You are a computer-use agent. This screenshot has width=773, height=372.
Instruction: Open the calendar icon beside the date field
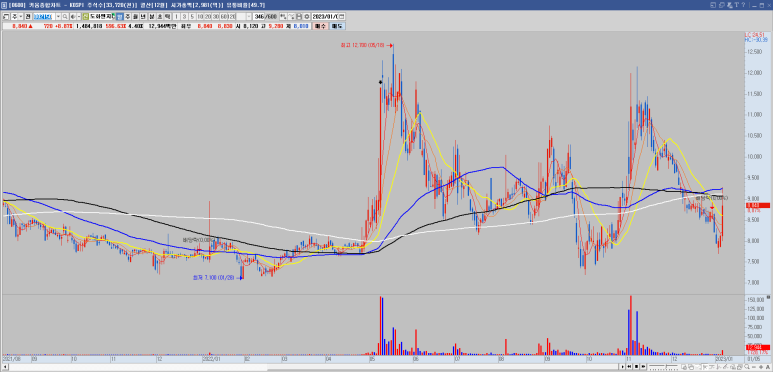pyautogui.click(x=342, y=16)
